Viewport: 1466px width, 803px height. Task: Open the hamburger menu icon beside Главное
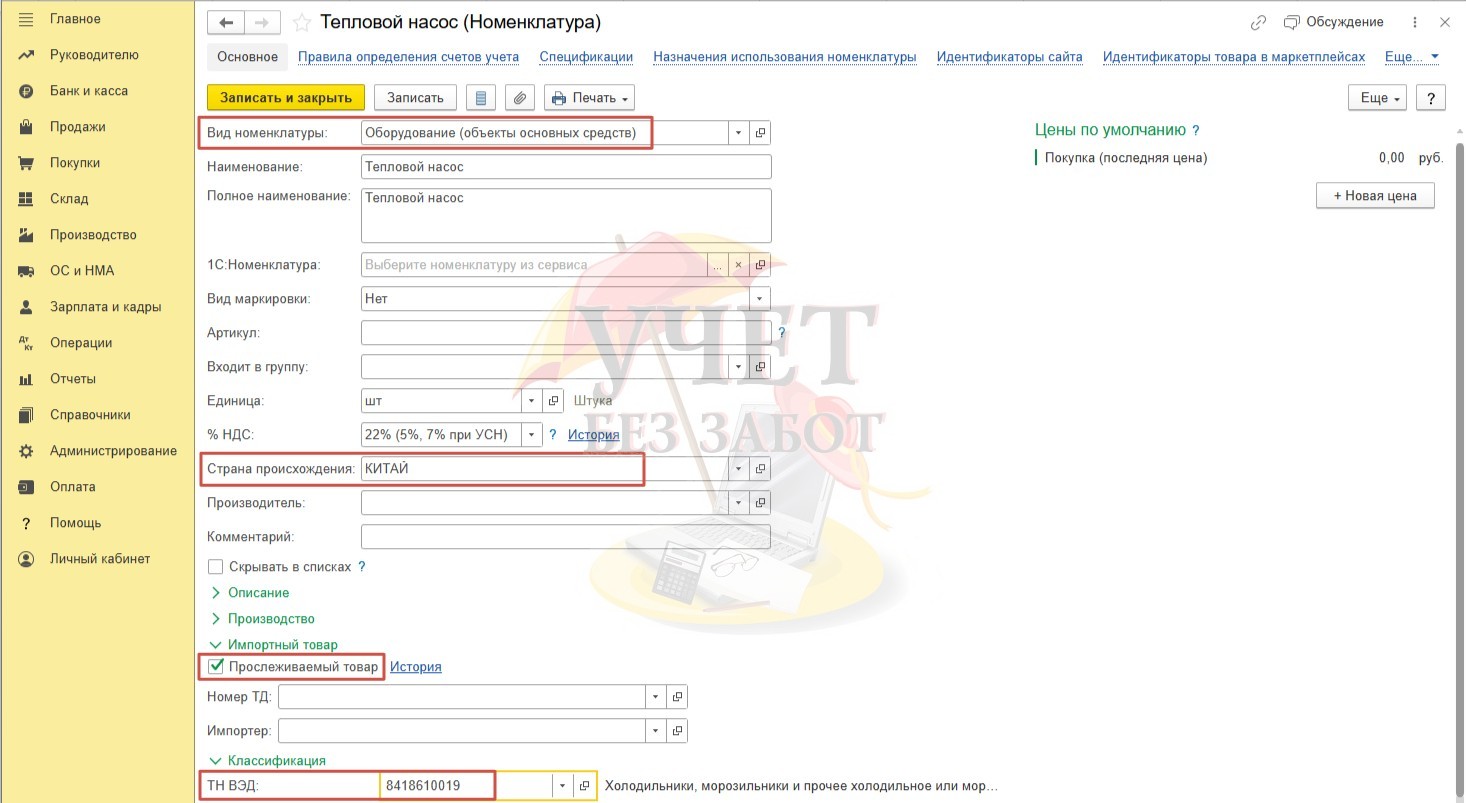27,19
